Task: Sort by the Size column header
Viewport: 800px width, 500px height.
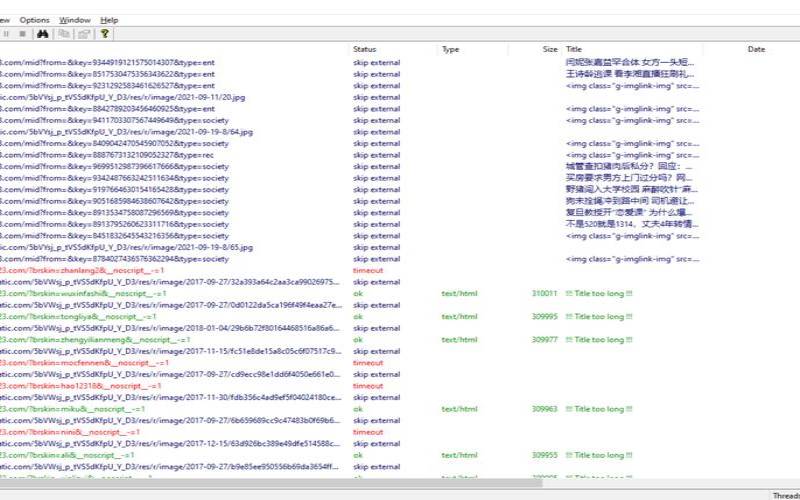Action: pos(550,49)
